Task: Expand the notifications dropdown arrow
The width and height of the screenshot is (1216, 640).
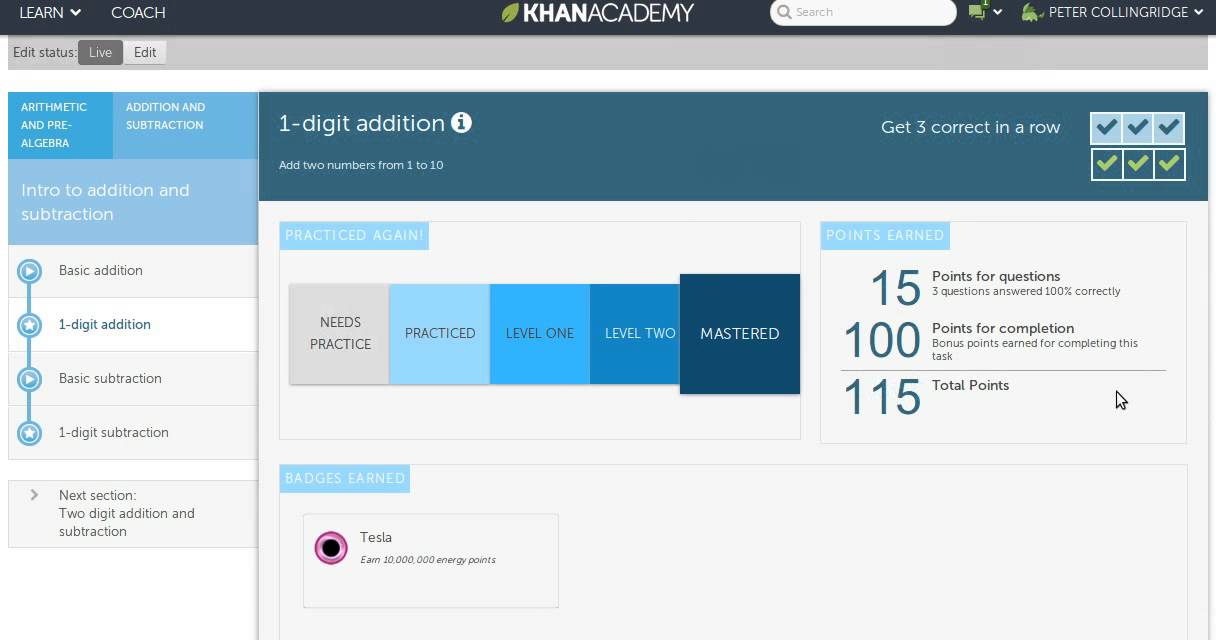Action: click(997, 13)
